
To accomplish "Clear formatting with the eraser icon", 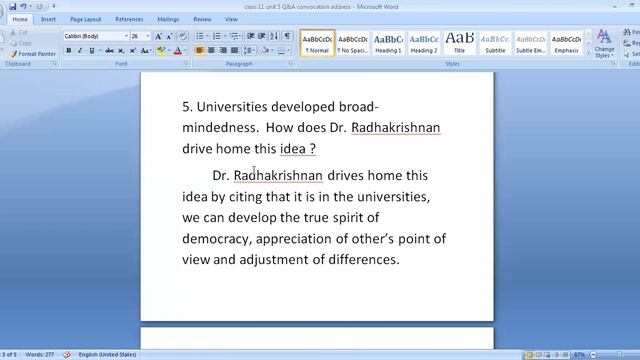I will point(182,36).
